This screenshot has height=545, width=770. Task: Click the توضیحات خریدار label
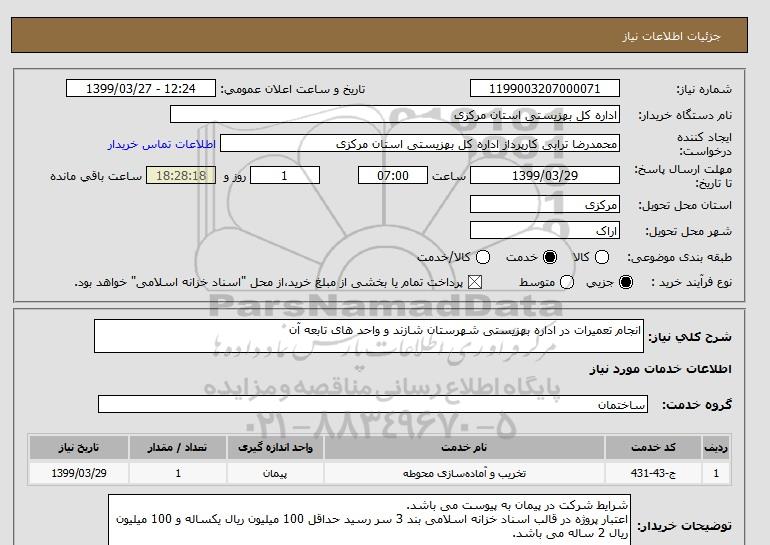click(685, 526)
